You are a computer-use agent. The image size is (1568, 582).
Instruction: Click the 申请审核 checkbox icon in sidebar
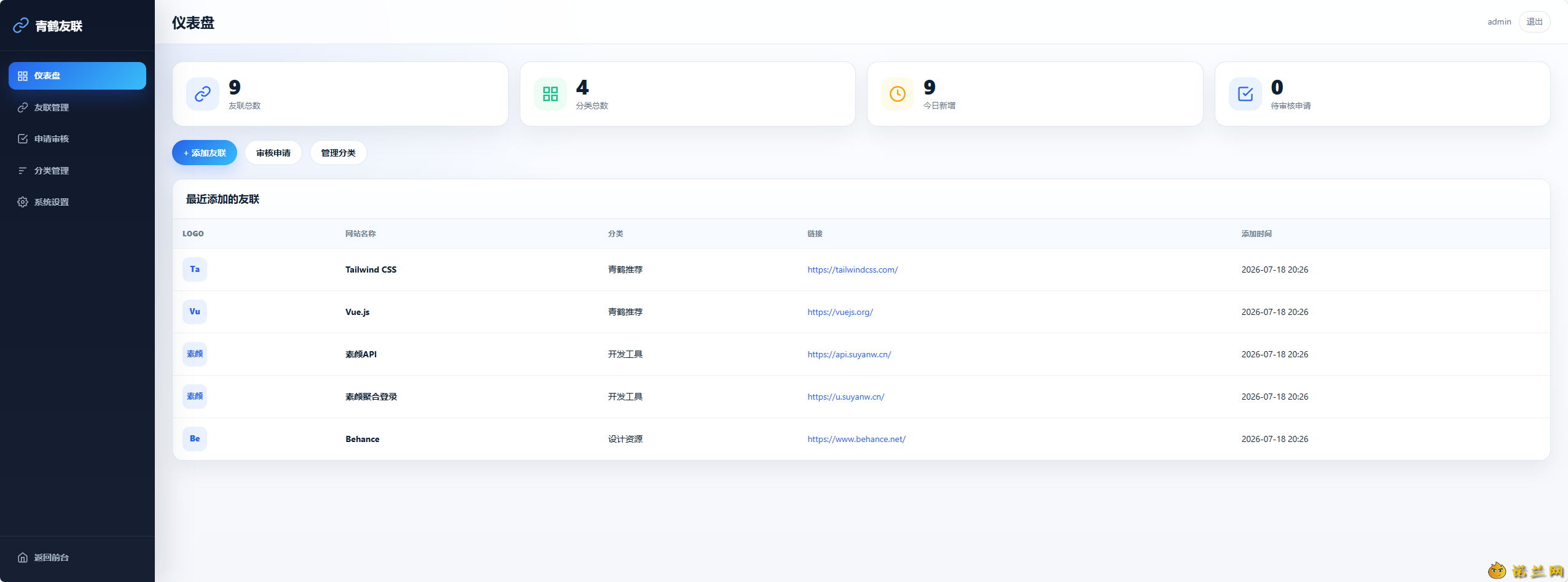[23, 139]
